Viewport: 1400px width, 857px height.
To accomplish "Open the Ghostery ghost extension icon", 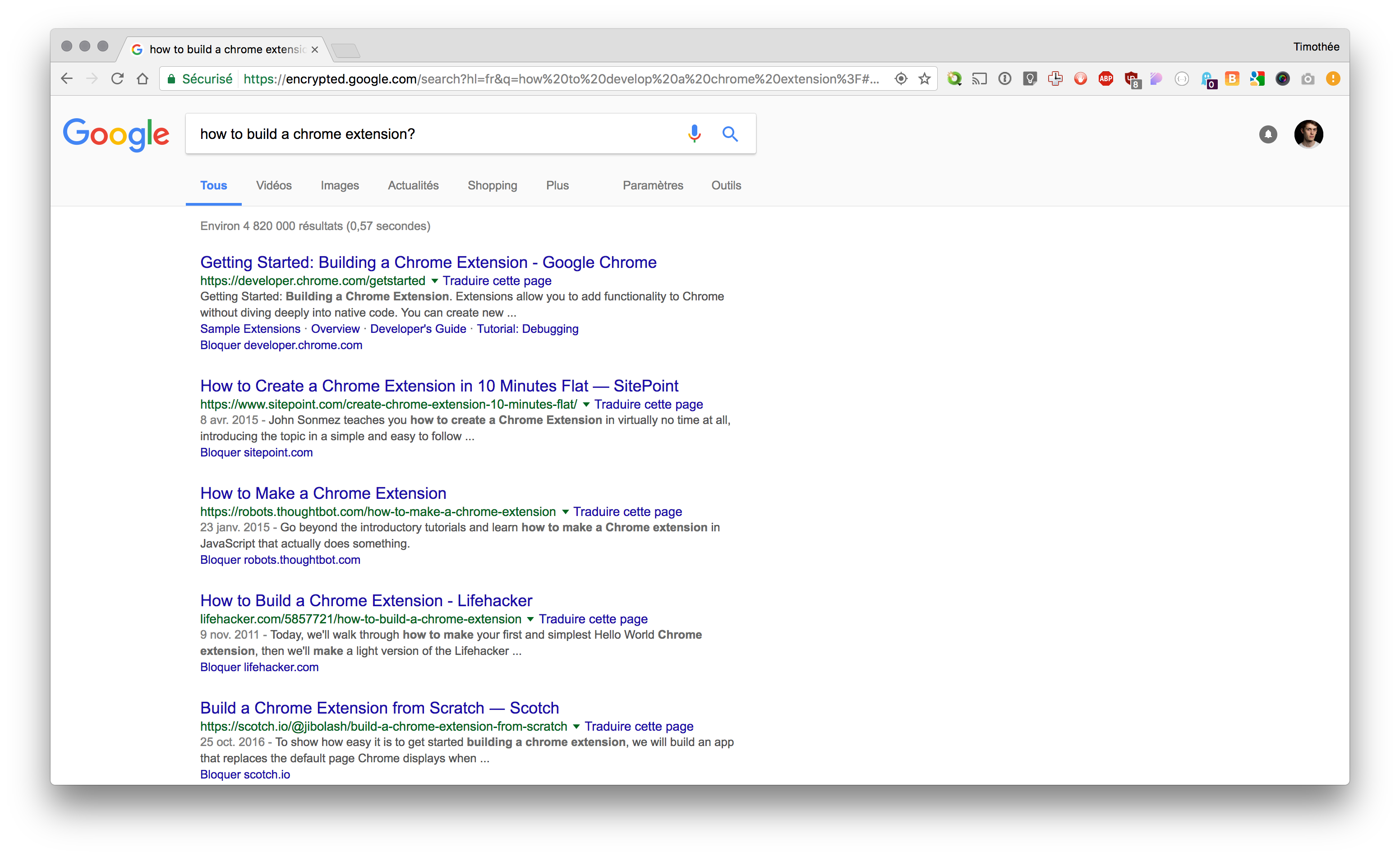I will click(1208, 79).
